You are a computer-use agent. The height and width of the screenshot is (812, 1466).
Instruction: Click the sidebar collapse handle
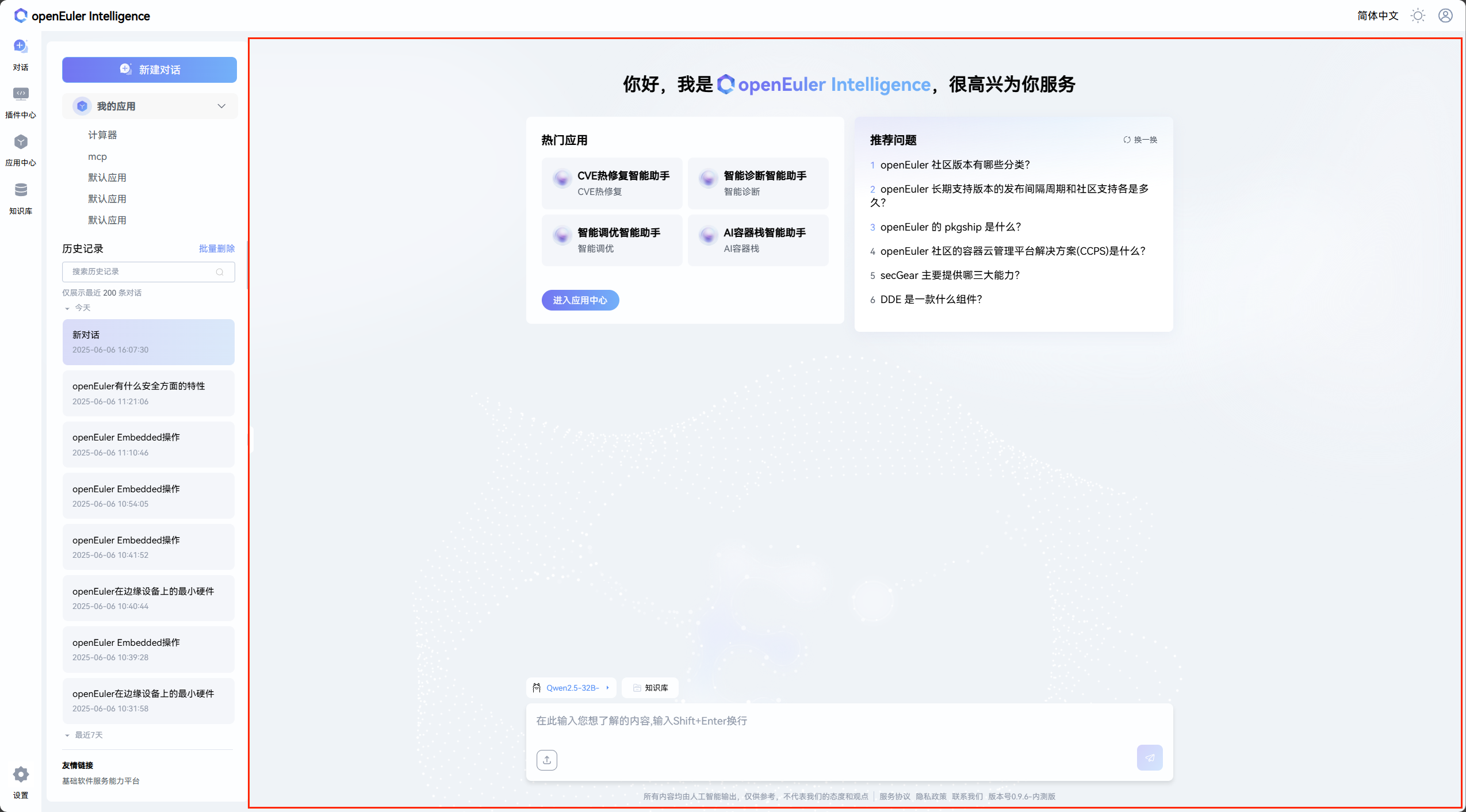pos(251,439)
